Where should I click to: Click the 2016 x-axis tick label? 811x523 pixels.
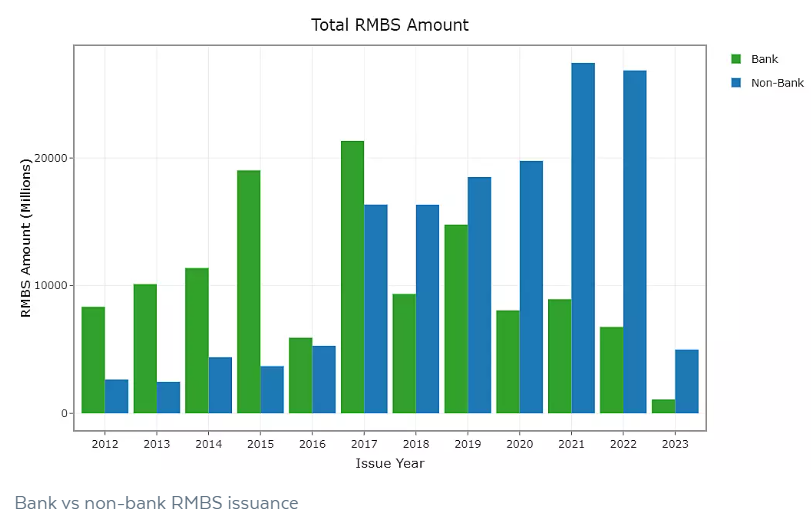coord(312,443)
